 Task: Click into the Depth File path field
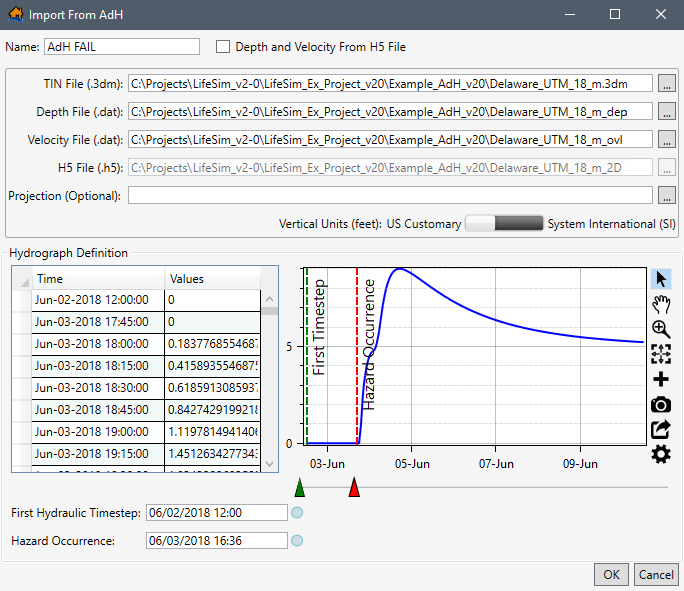390,112
